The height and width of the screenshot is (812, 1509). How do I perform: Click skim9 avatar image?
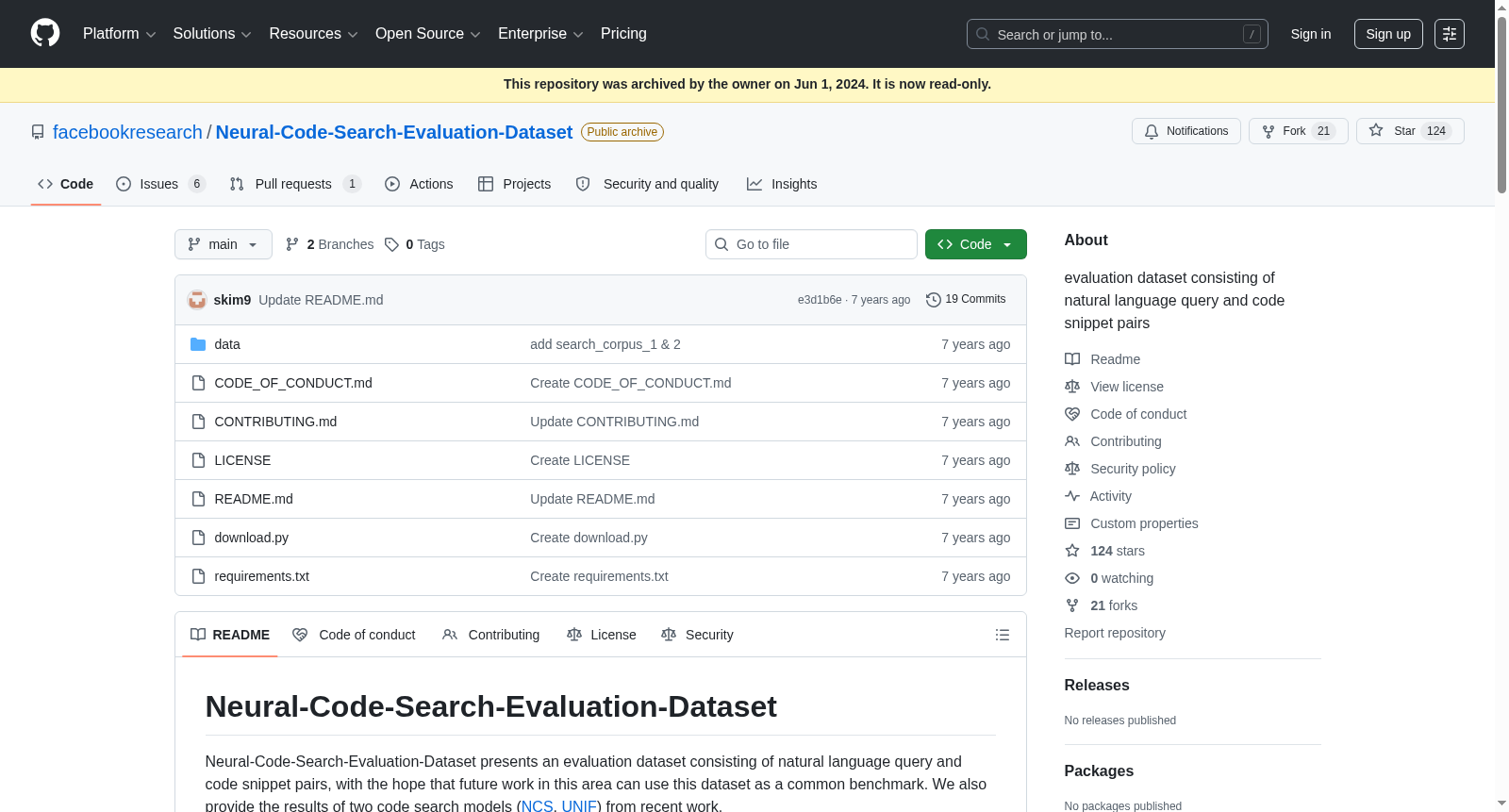[197, 300]
